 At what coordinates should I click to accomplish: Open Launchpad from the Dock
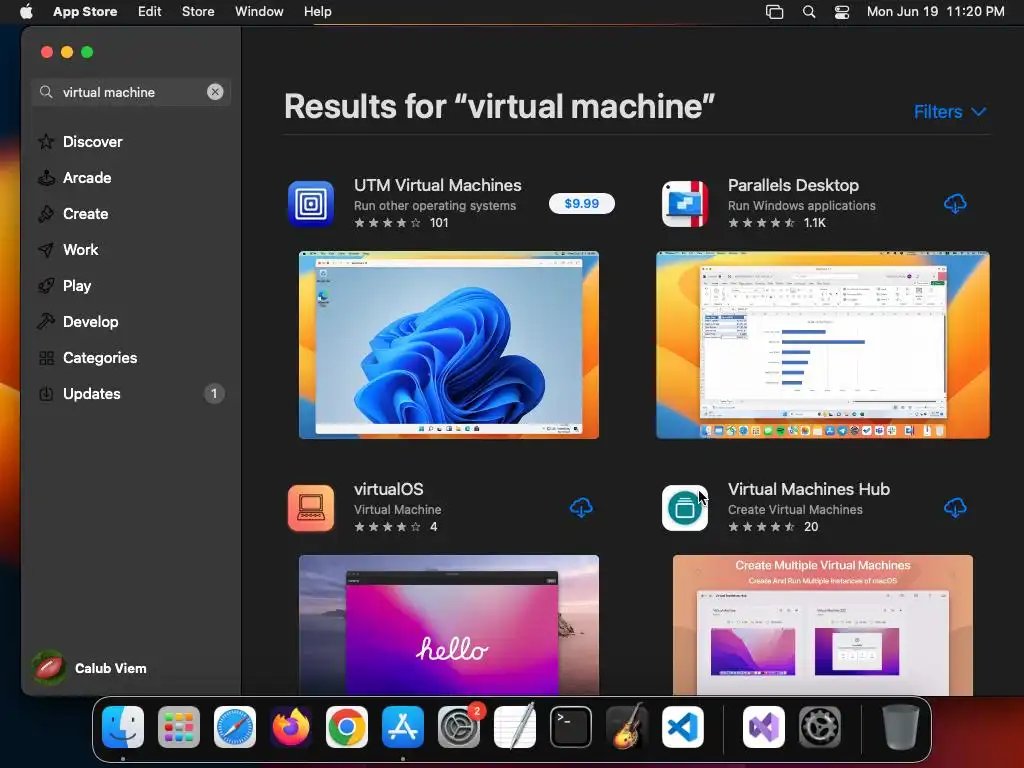(179, 727)
